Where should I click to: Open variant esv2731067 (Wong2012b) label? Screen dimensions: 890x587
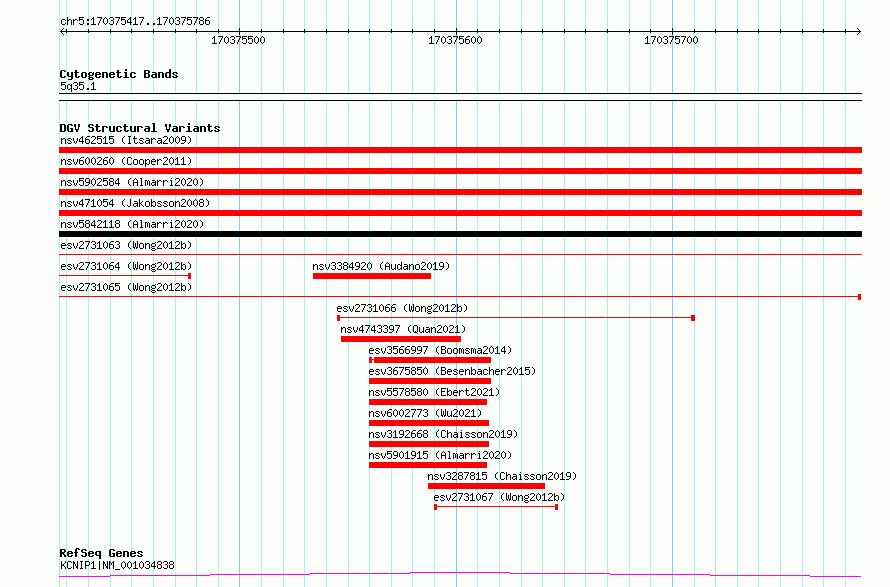pyautogui.click(x=499, y=497)
